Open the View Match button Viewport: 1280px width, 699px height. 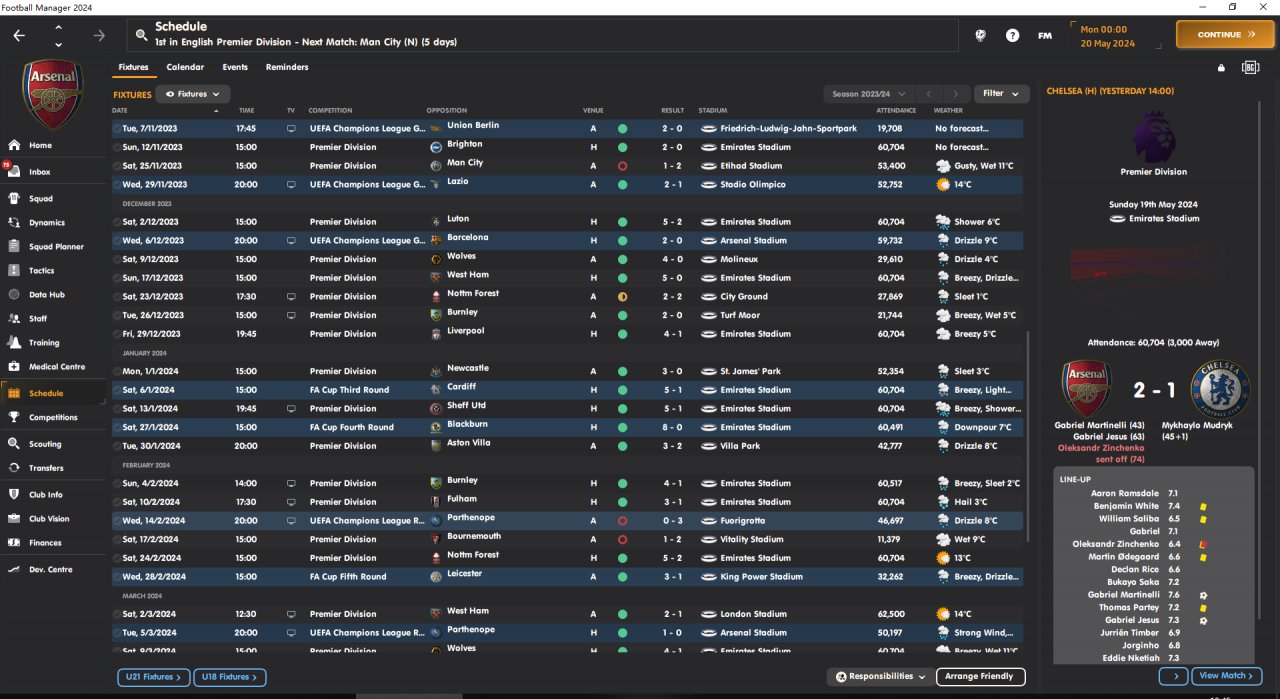point(1226,677)
